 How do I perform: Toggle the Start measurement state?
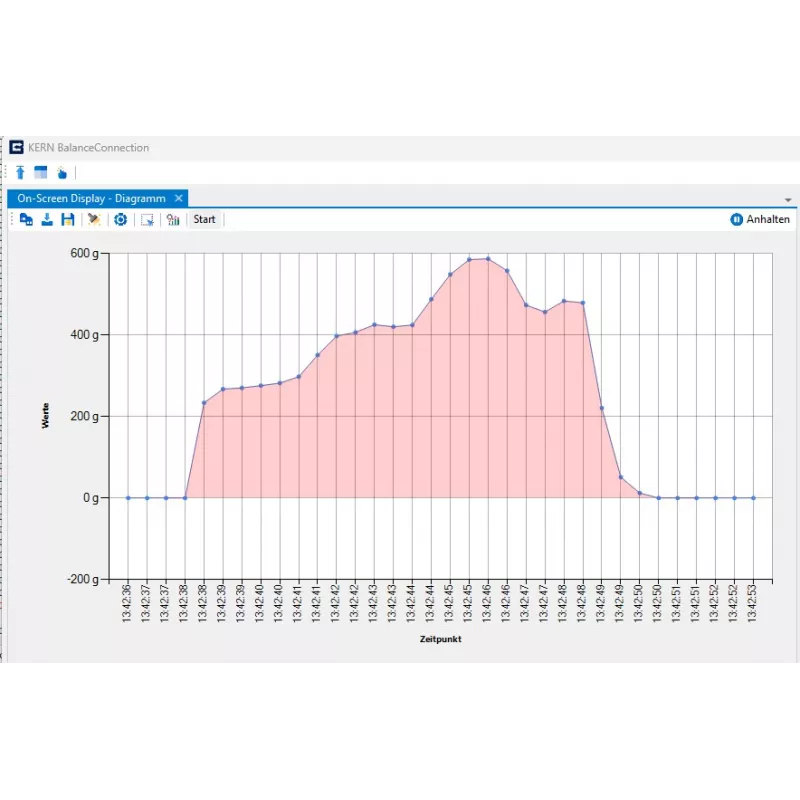coord(204,219)
